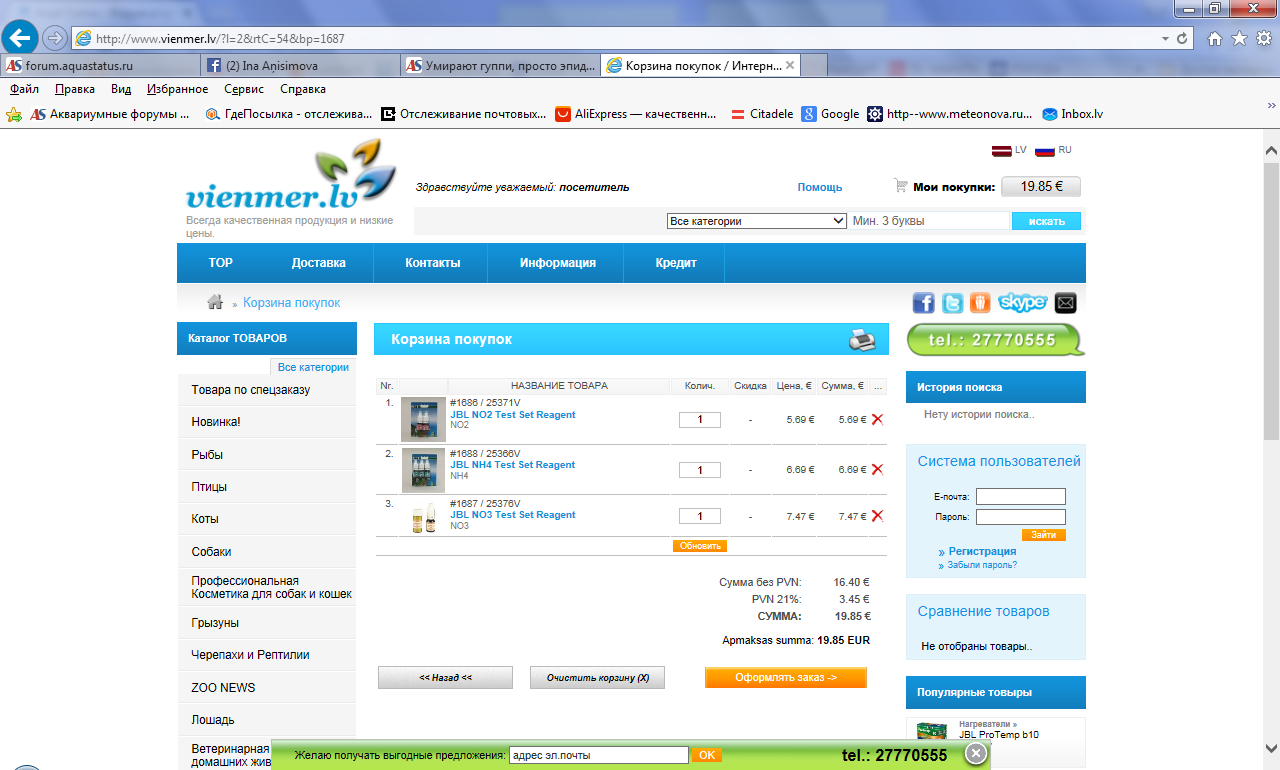Open Помощь link
Viewport: 1280px width, 770px height.
[x=820, y=187]
